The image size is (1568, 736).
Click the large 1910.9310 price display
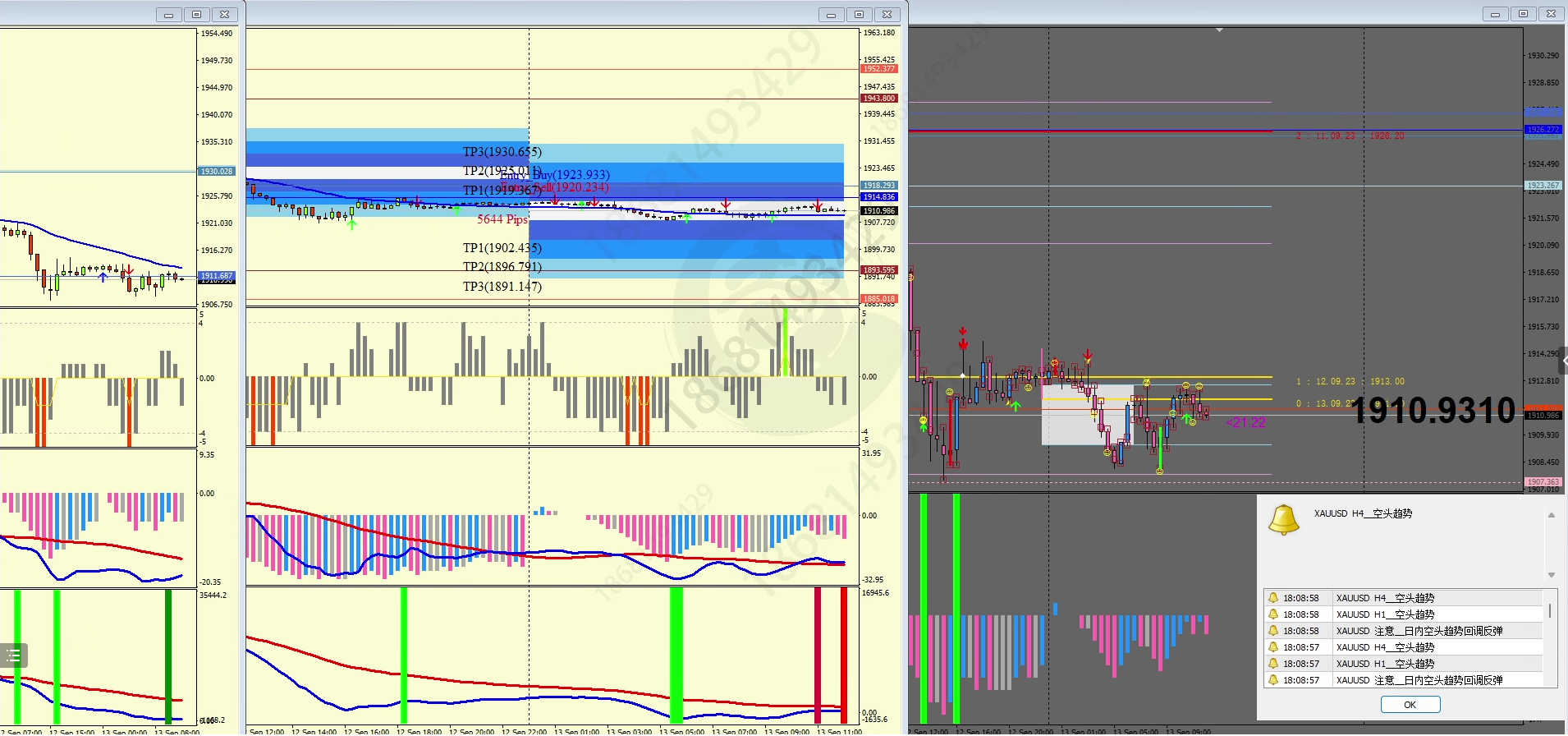[x=1433, y=411]
